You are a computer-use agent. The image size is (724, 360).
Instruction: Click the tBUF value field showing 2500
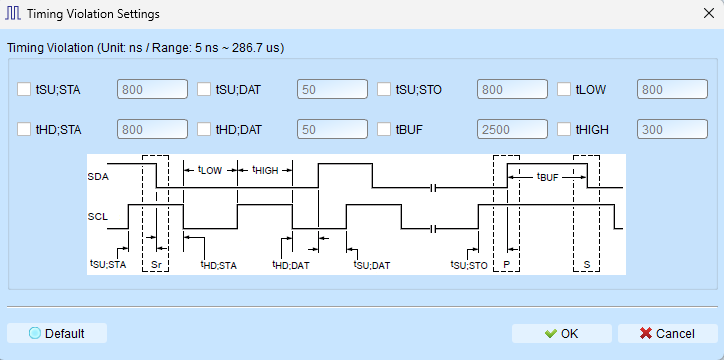tap(513, 130)
